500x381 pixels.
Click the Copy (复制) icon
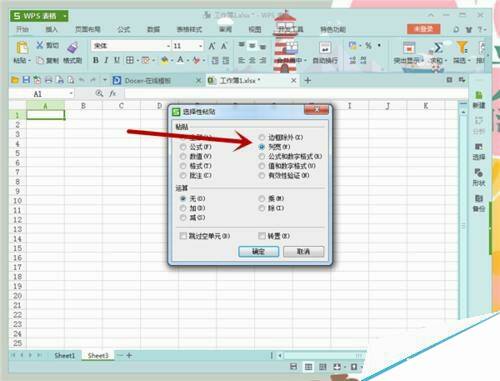coord(40,60)
